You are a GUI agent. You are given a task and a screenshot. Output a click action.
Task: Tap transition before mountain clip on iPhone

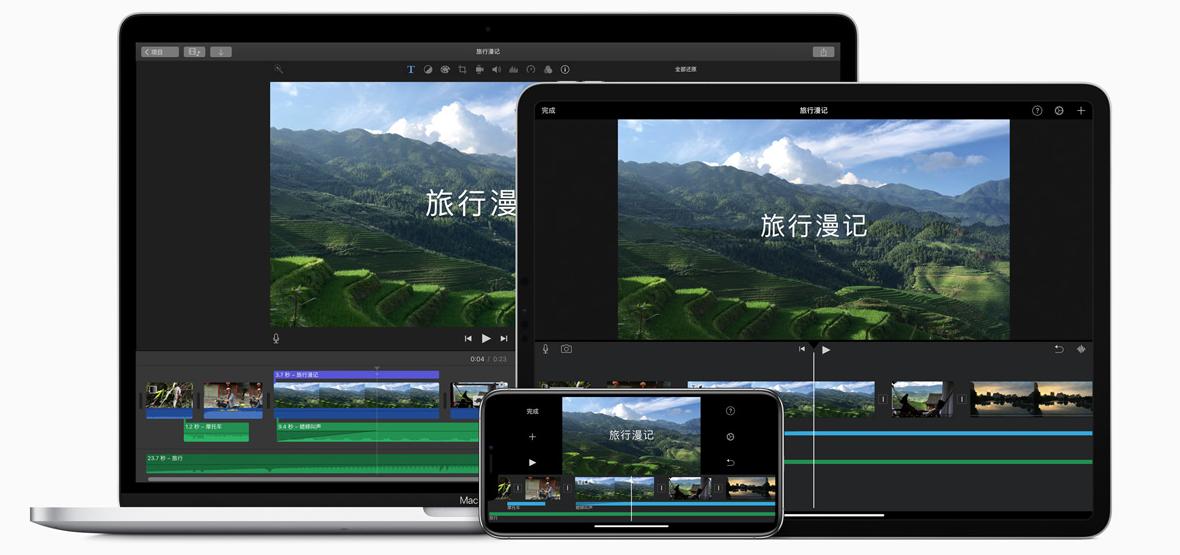pyautogui.click(x=568, y=488)
